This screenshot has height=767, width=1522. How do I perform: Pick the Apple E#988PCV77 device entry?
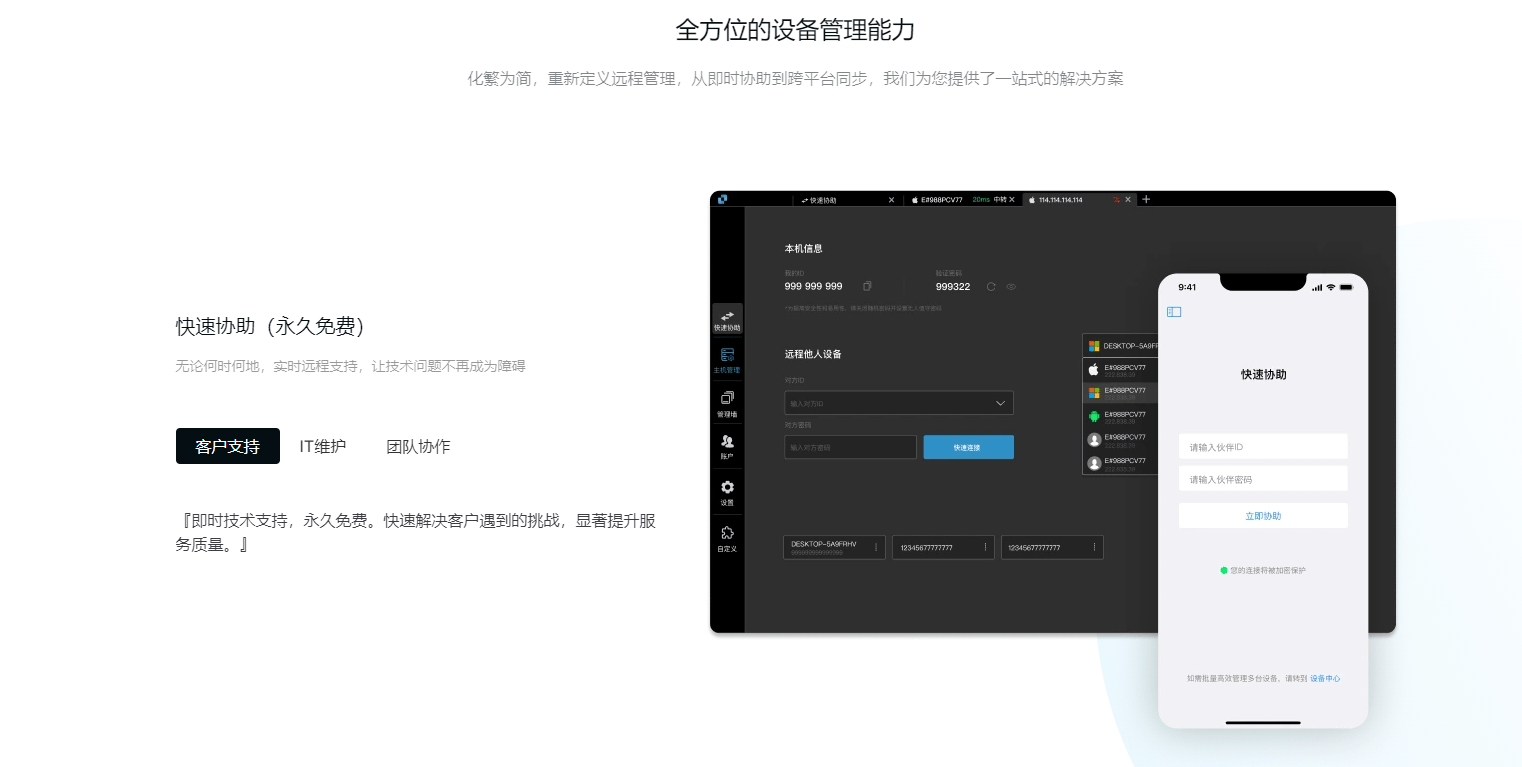1121,370
